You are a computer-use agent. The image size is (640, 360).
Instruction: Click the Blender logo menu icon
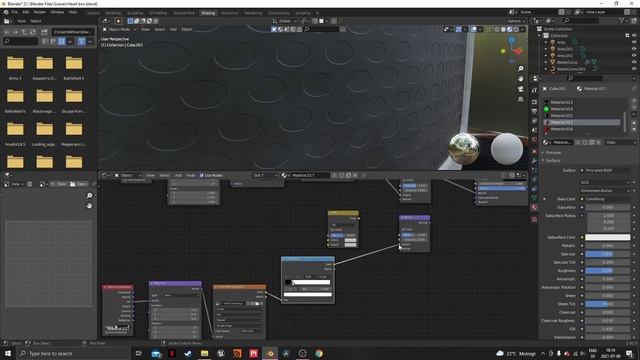6,12
